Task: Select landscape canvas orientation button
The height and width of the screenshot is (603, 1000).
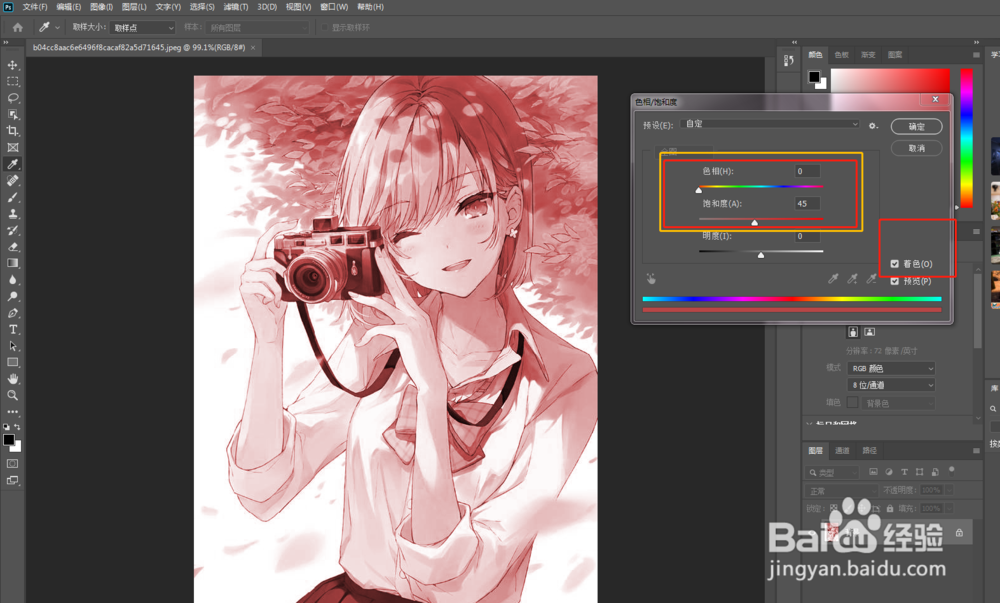Action: pos(869,332)
